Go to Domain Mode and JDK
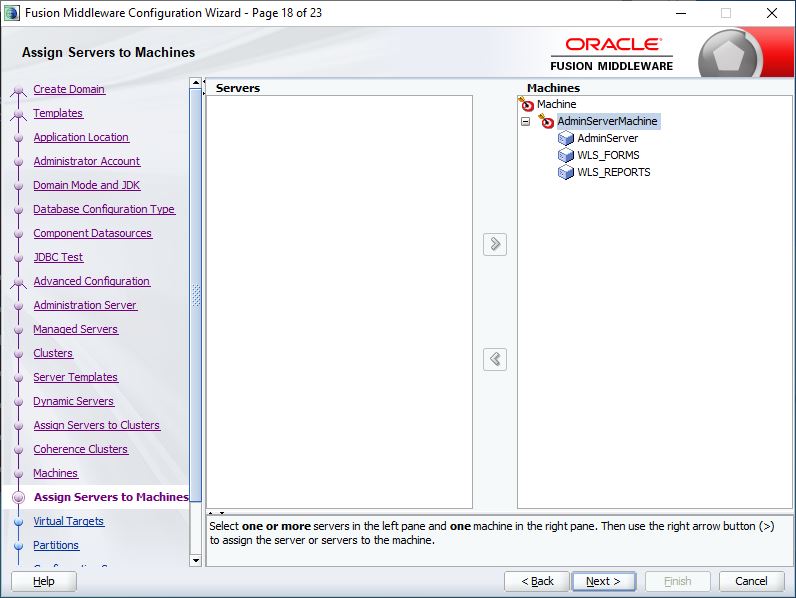 (86, 185)
